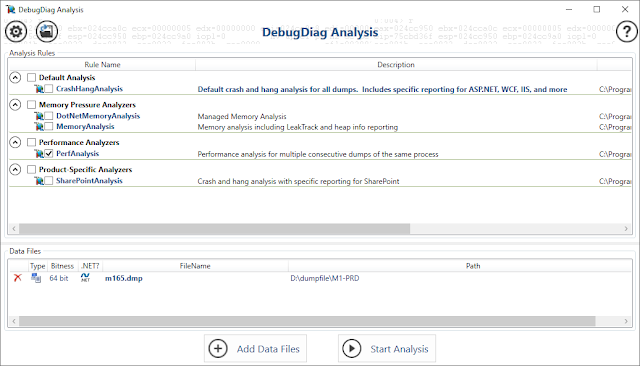640x366 pixels.
Task: Click the default crash and hang description text
Action: [x=382, y=89]
